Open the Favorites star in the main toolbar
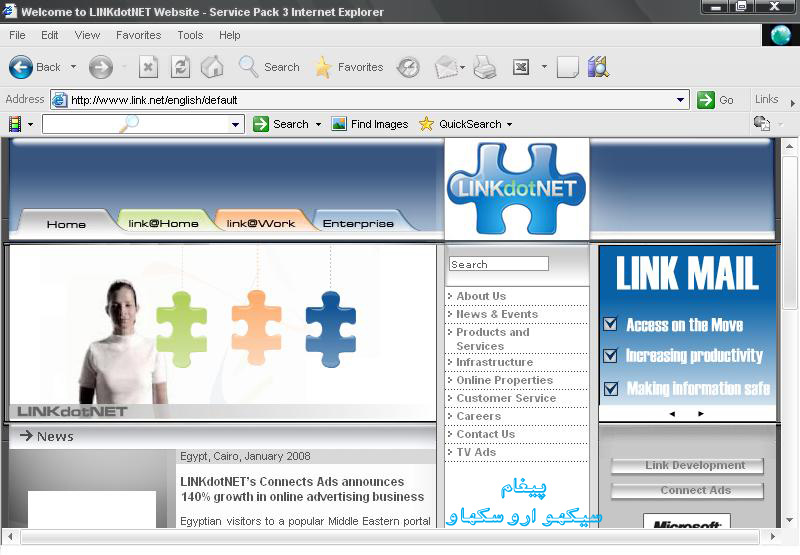The width and height of the screenshot is (800, 555). coord(323,67)
